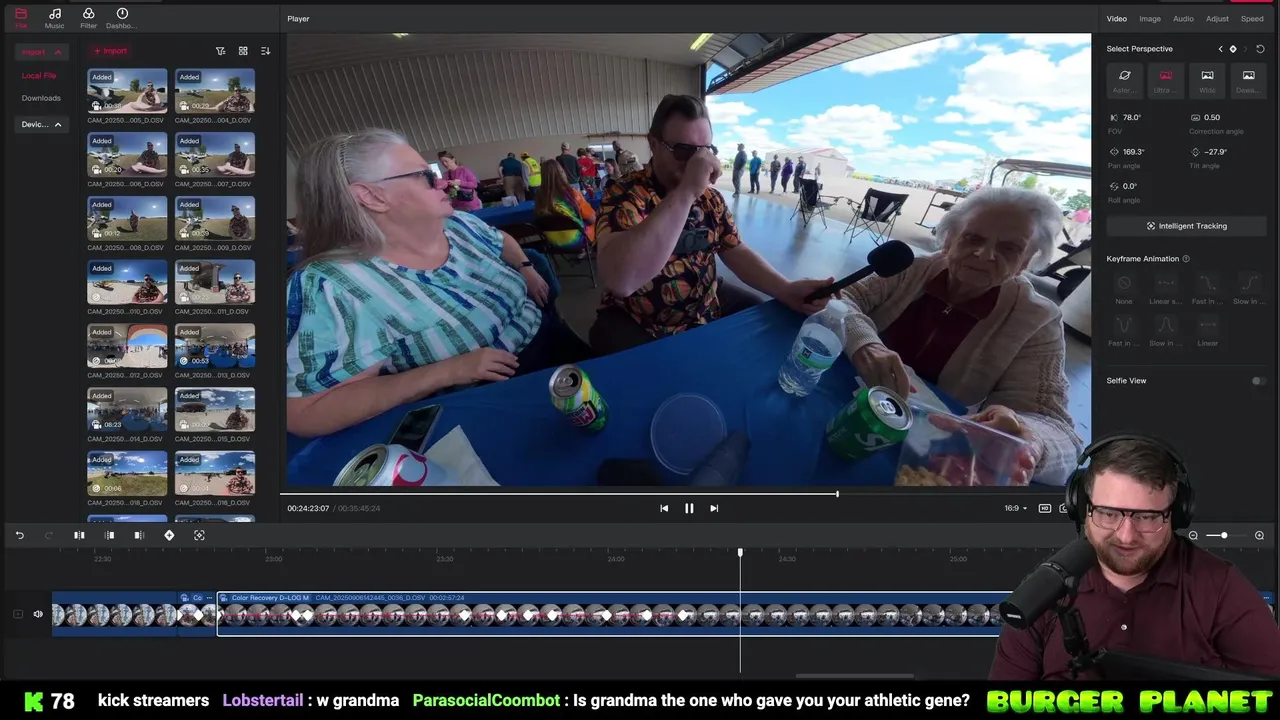The height and width of the screenshot is (720, 1280).
Task: Choose the Dewarp perspective preset
Action: click(1248, 80)
